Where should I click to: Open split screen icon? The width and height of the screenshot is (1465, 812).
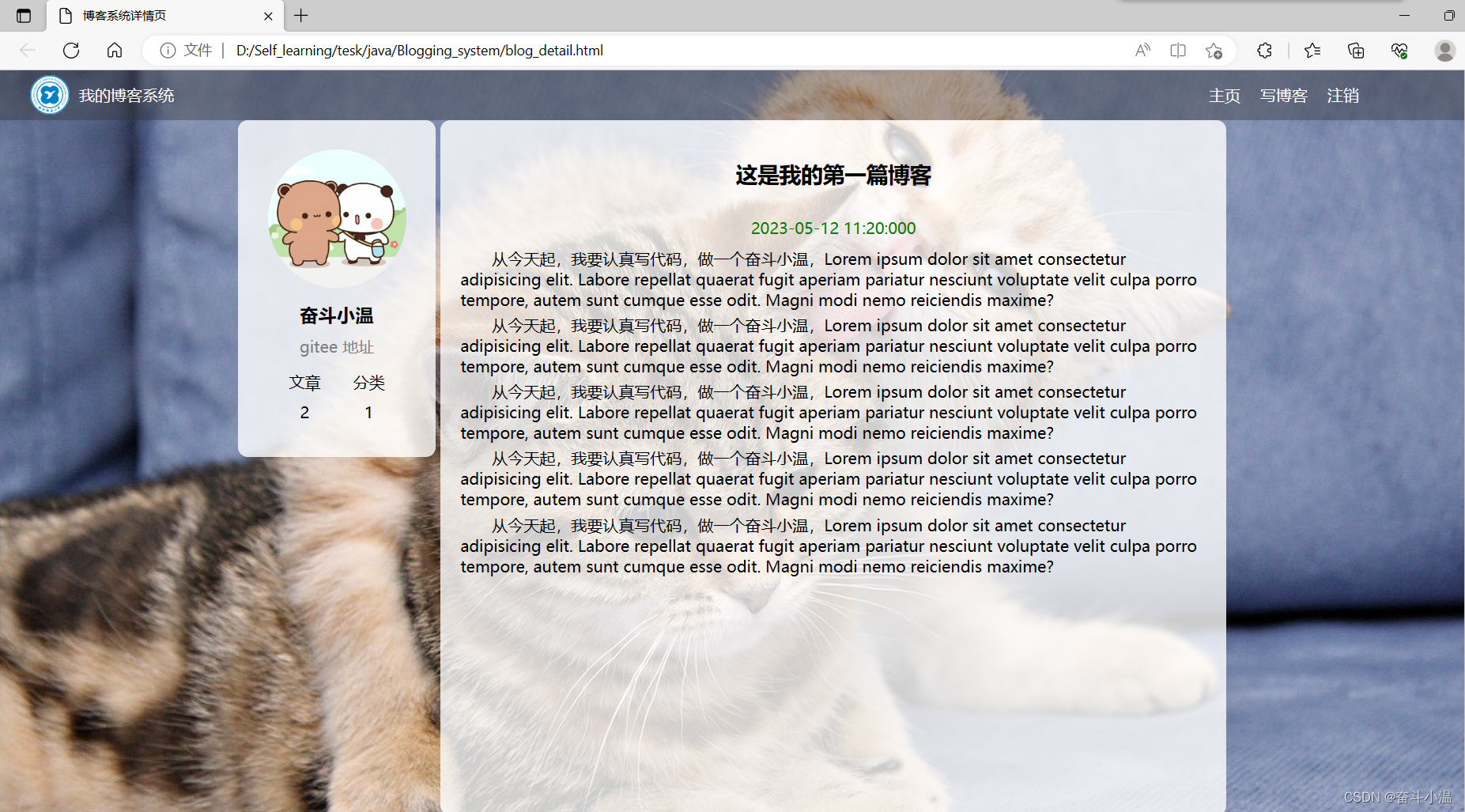(x=1178, y=51)
